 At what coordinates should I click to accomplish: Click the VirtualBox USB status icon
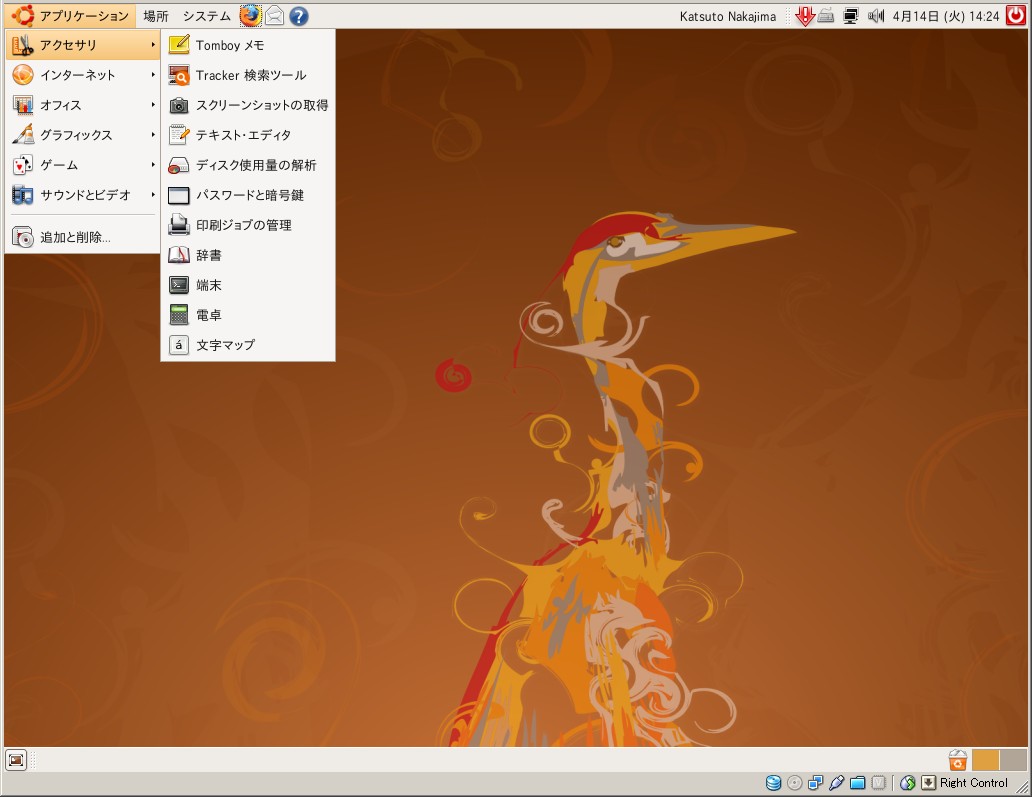pyautogui.click(x=837, y=783)
